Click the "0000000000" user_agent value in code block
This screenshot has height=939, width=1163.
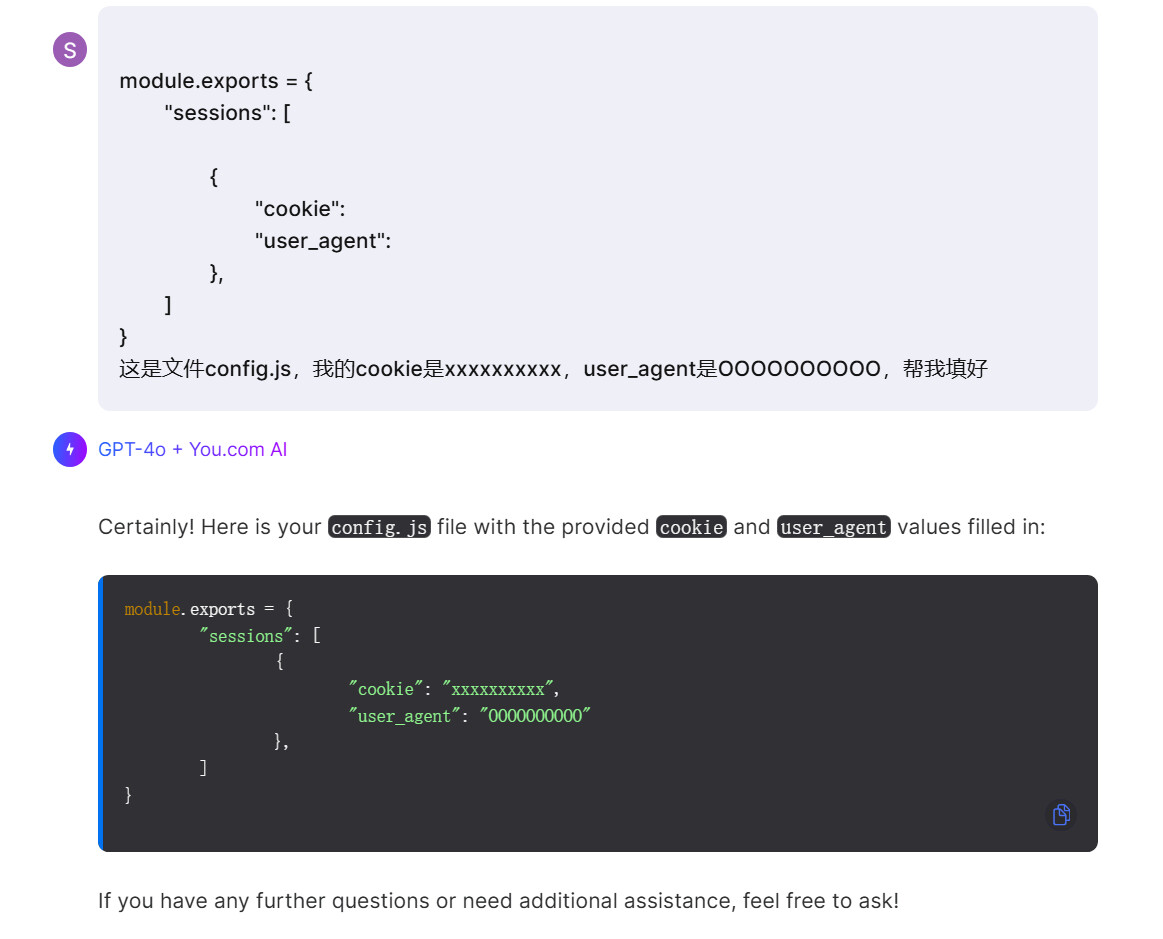pos(535,716)
